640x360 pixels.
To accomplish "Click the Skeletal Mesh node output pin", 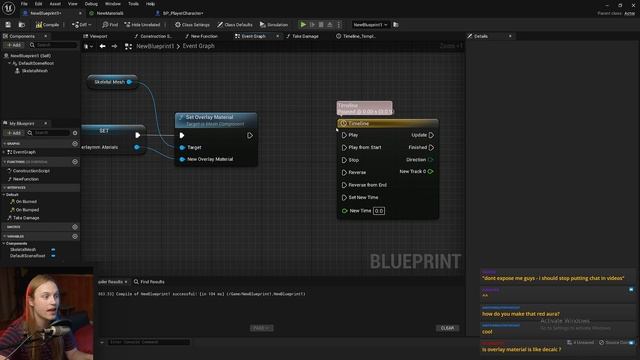I will [x=129, y=82].
